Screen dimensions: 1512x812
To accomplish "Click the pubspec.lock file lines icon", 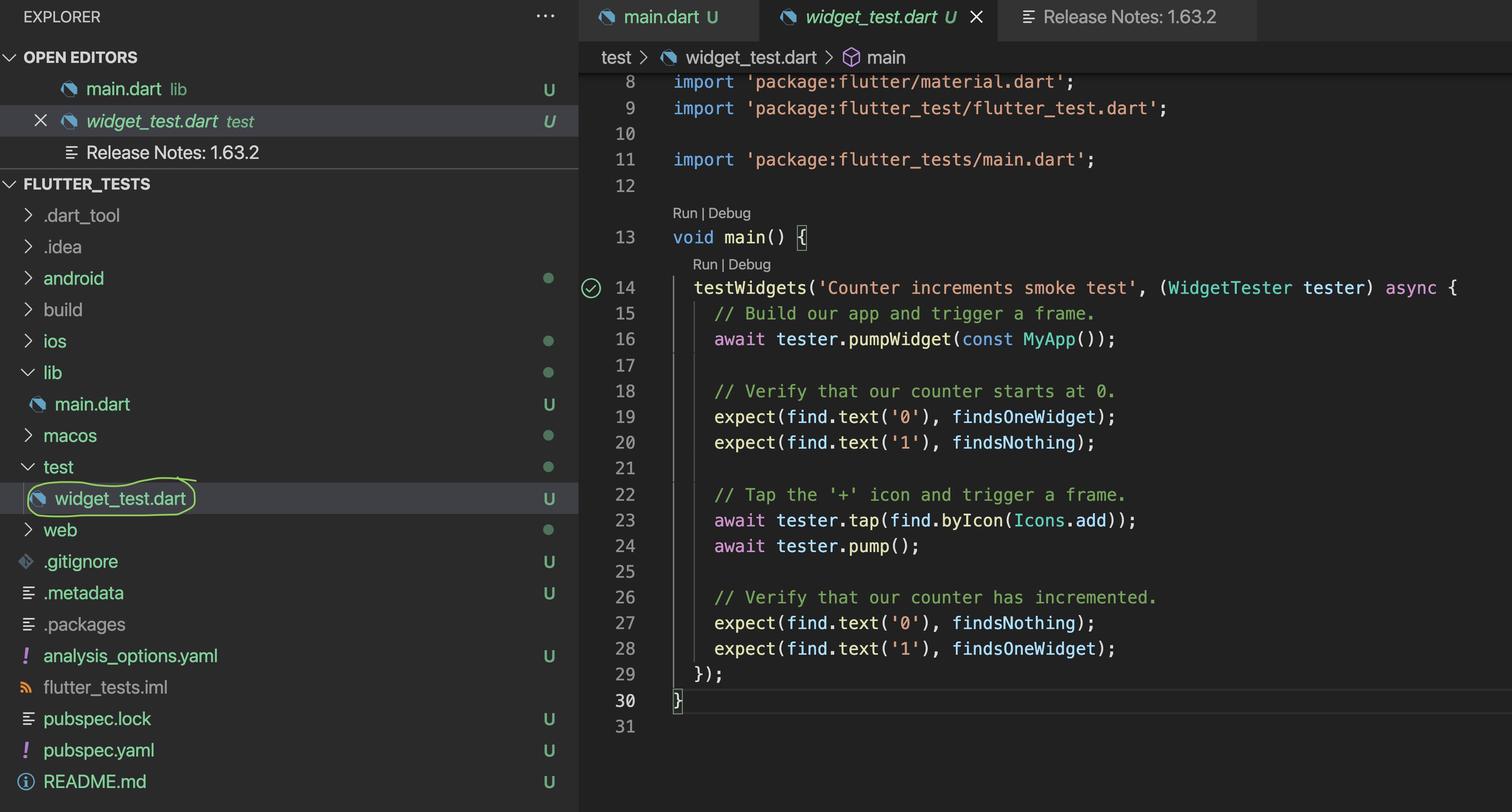I will point(28,718).
